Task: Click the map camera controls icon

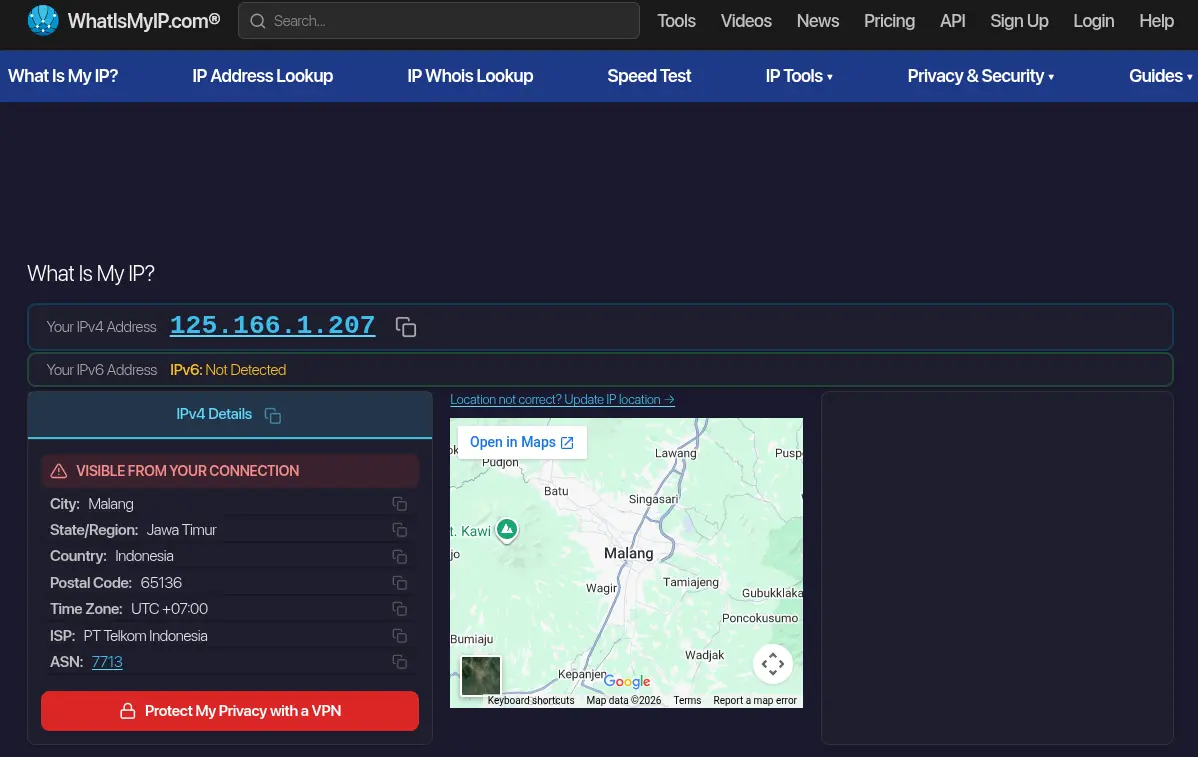Action: click(x=772, y=664)
